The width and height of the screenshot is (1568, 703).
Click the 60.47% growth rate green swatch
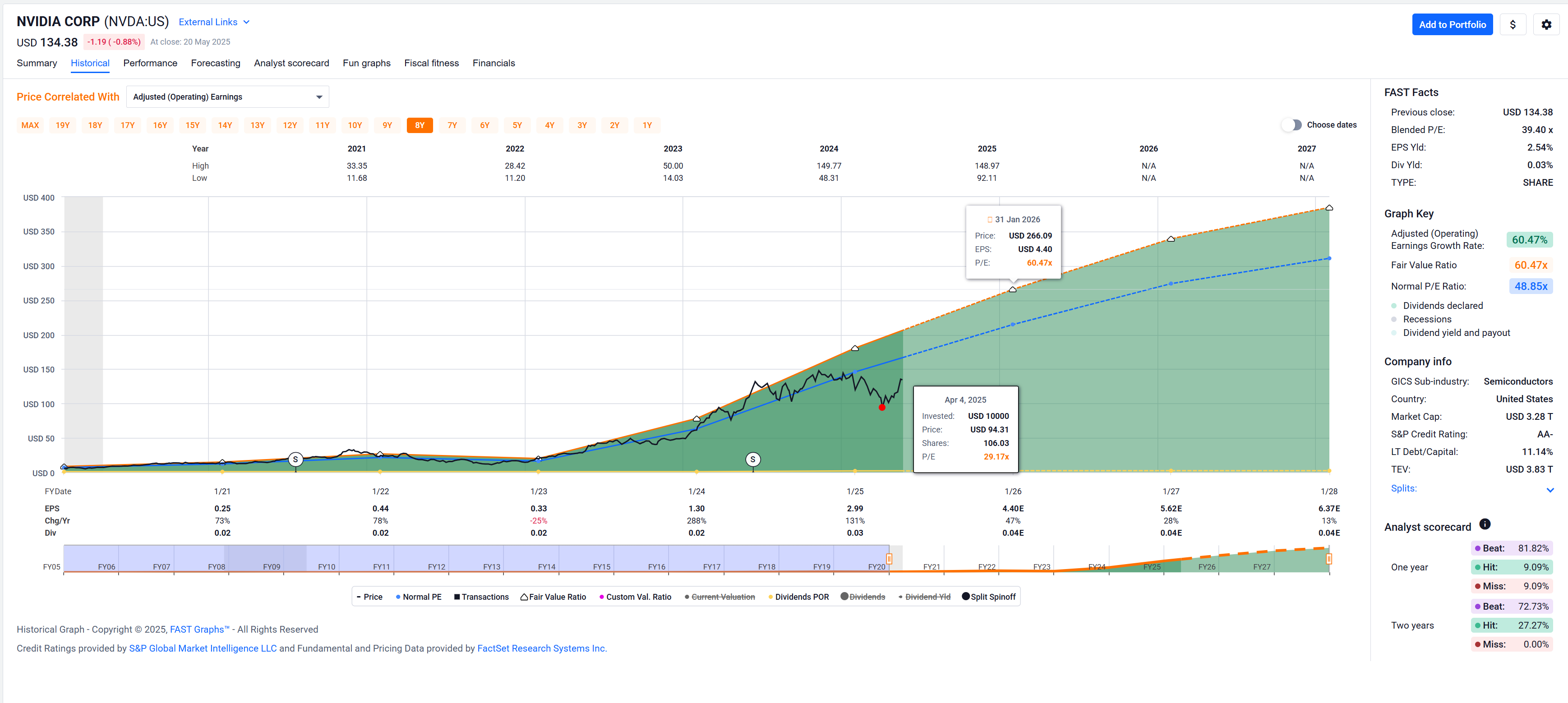tap(1530, 240)
